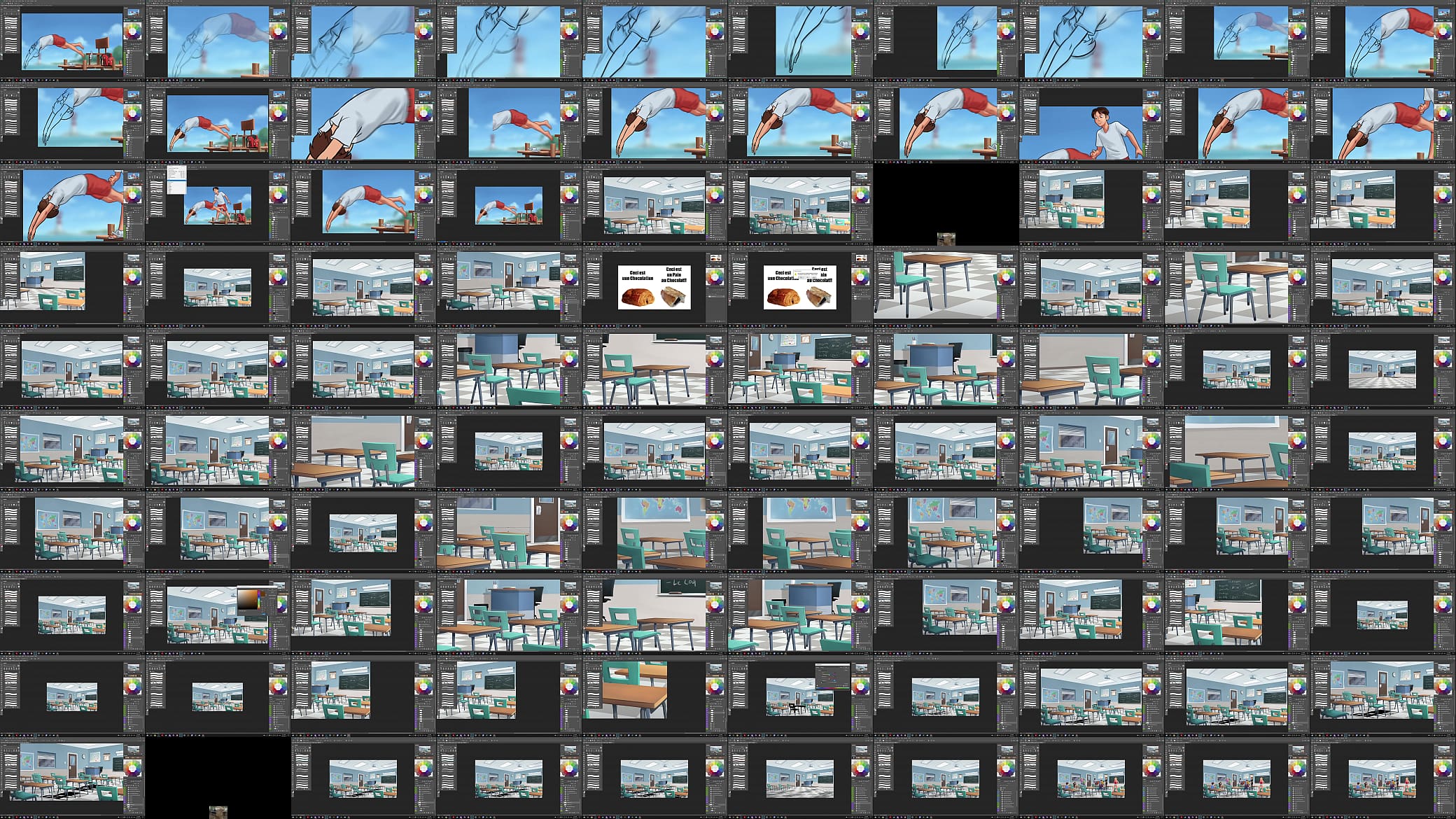Click the chocolatine pastry image in the dialog-free frame
The image size is (1456, 819).
pyautogui.click(x=638, y=297)
